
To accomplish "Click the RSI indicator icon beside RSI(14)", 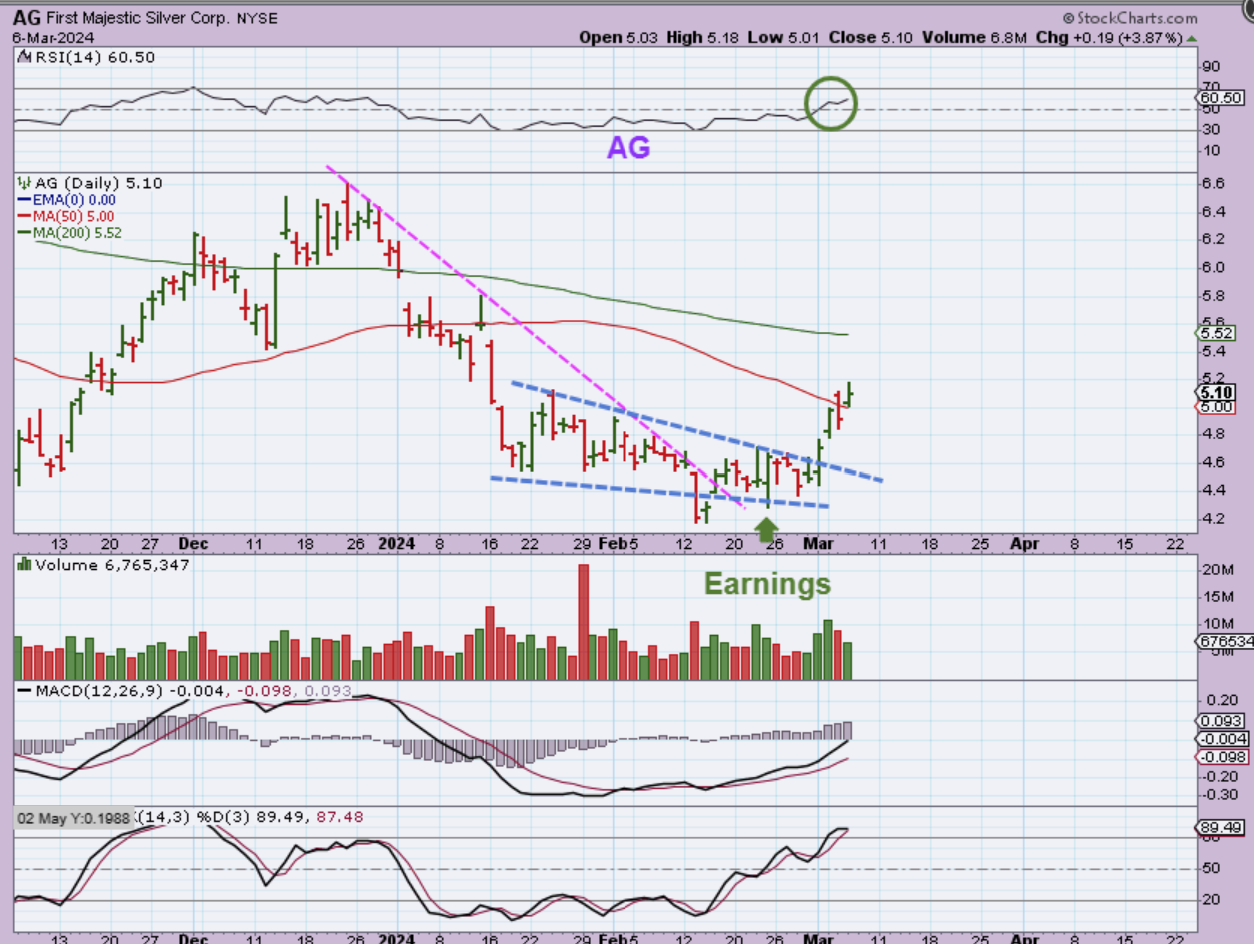I will click(23, 57).
